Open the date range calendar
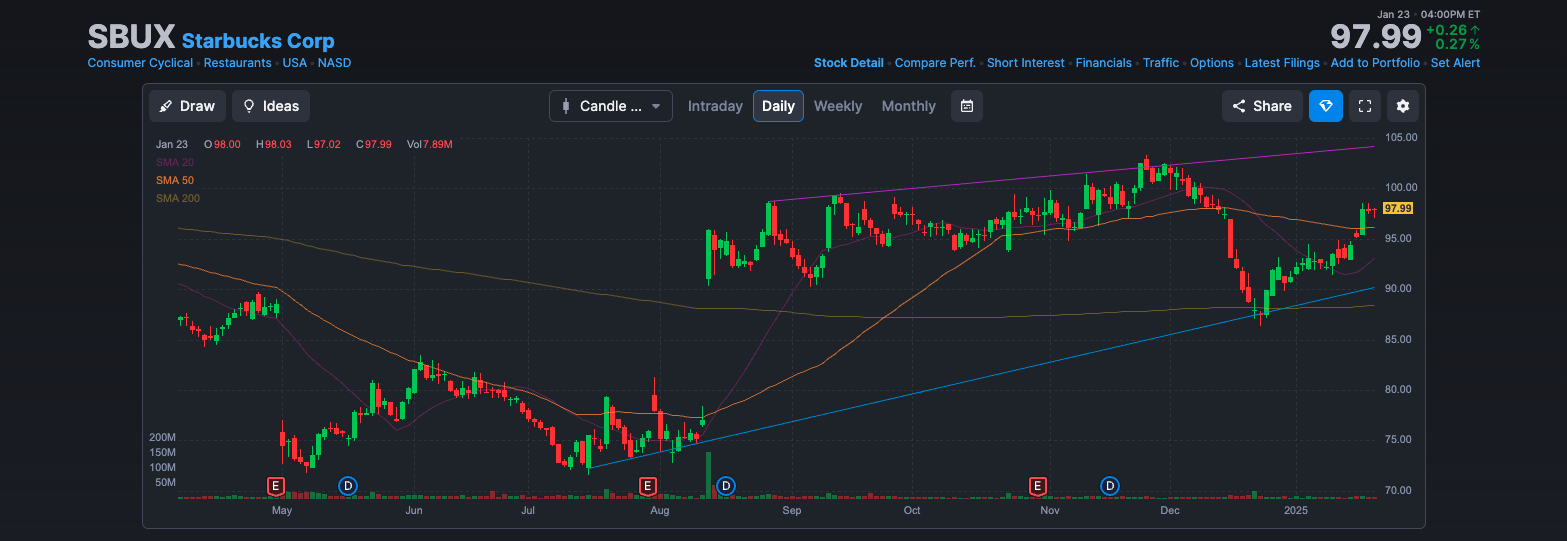The image size is (1567, 541). (x=967, y=106)
